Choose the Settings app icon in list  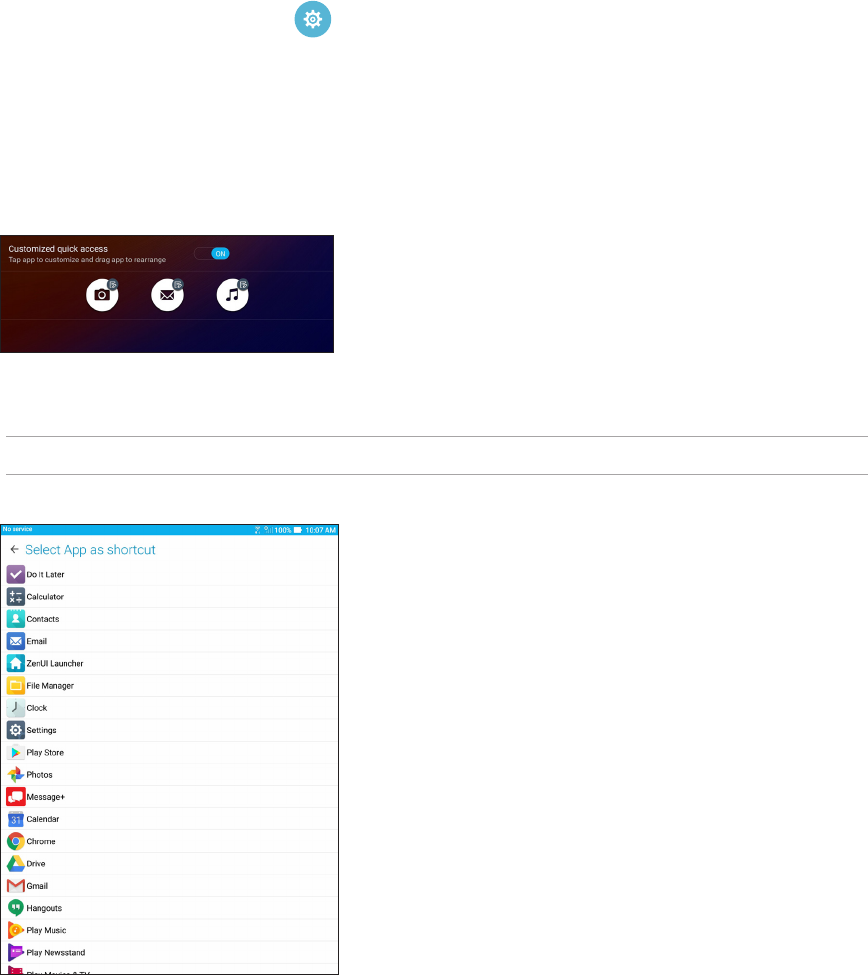16,730
